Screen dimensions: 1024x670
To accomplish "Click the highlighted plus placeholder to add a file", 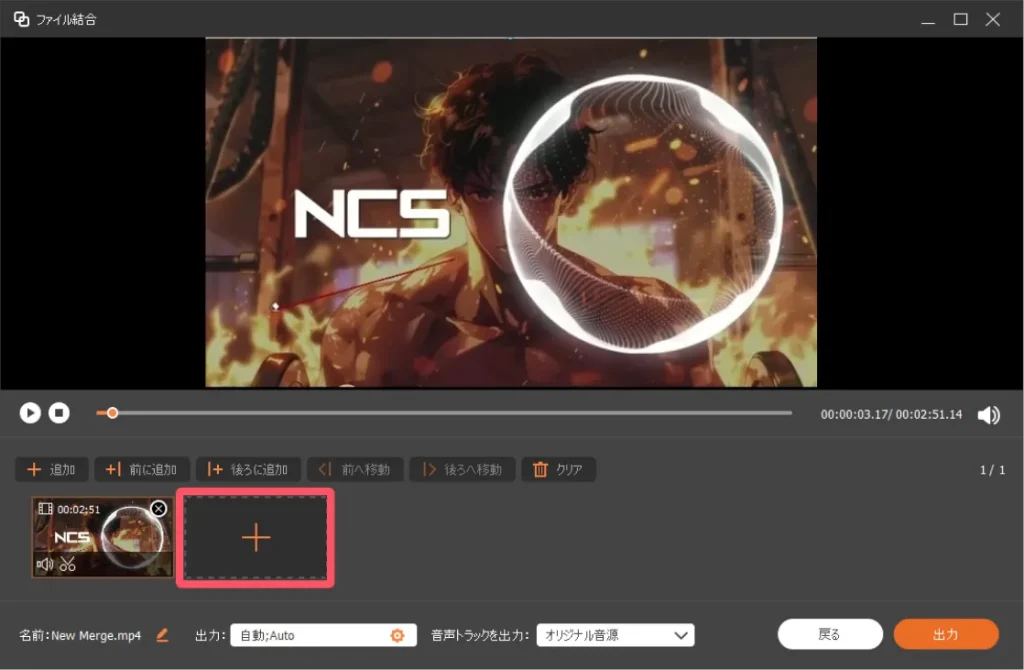I will (x=256, y=538).
